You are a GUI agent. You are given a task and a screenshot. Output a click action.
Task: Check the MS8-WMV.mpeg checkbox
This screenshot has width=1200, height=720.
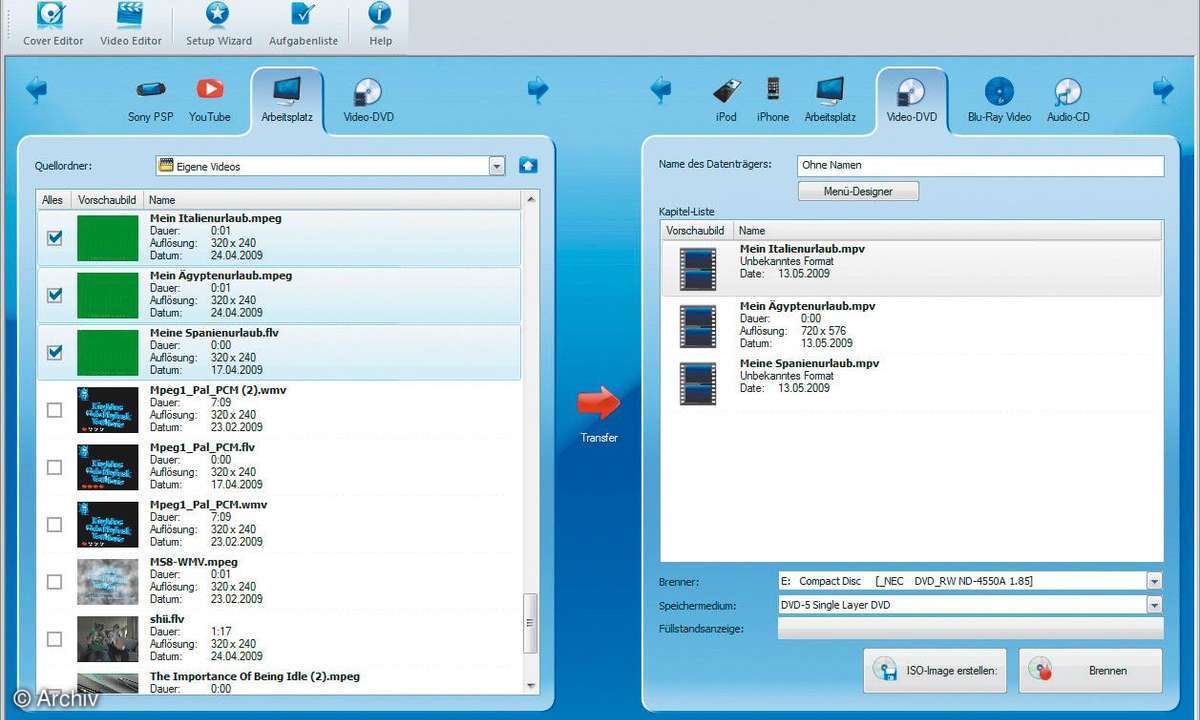tap(54, 582)
